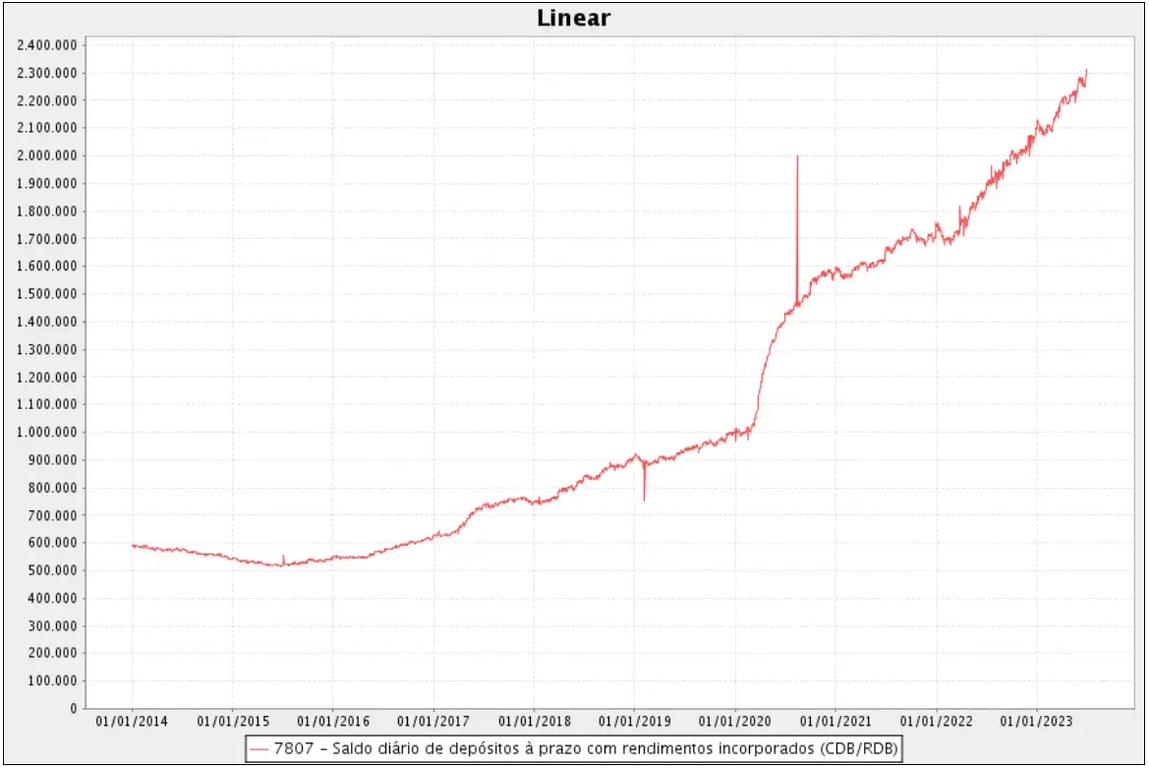Click the 01/01/2021 x-axis date label
This screenshot has width=1149, height=768.
(x=835, y=721)
